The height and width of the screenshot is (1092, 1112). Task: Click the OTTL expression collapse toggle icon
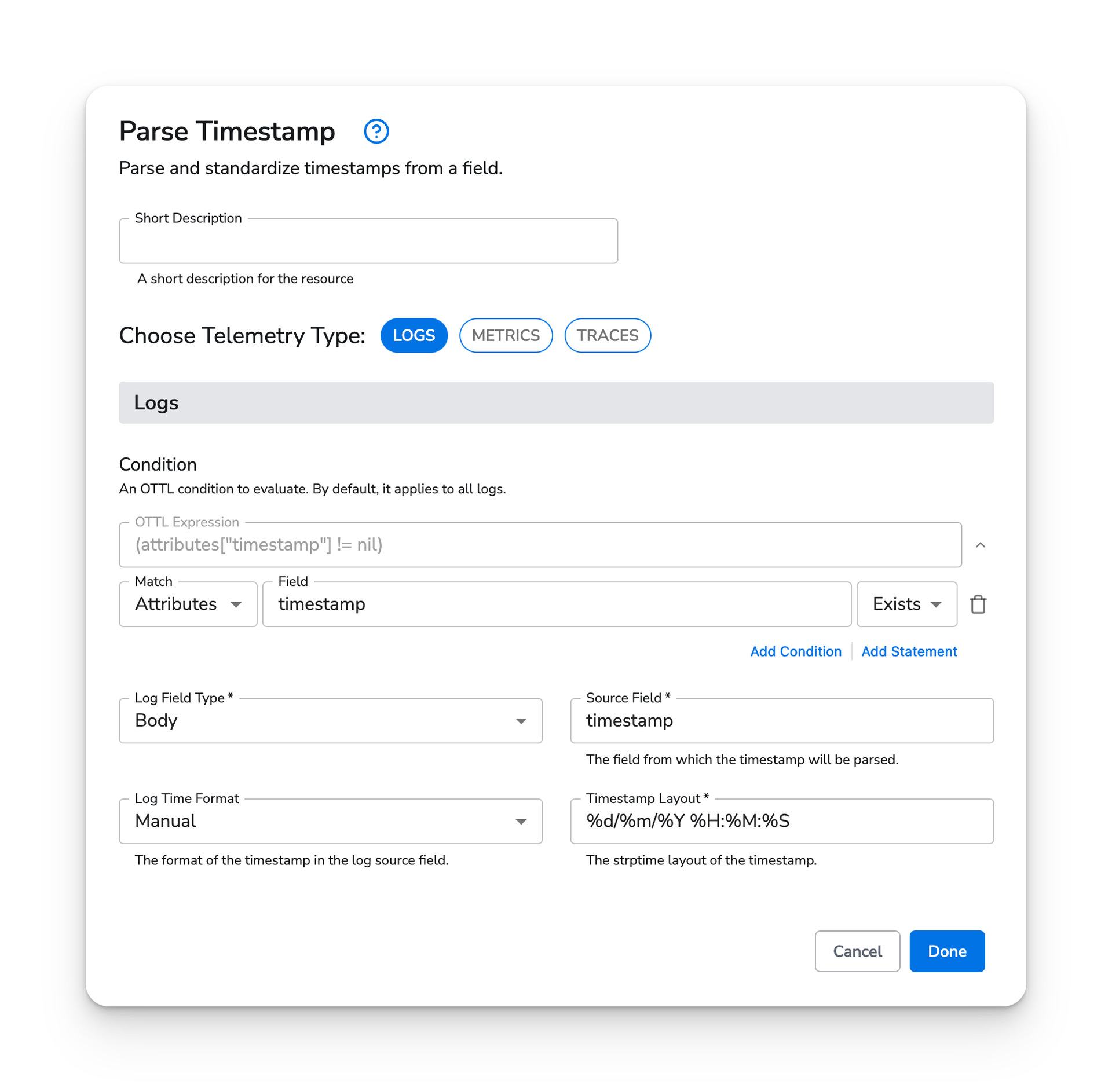pos(980,545)
